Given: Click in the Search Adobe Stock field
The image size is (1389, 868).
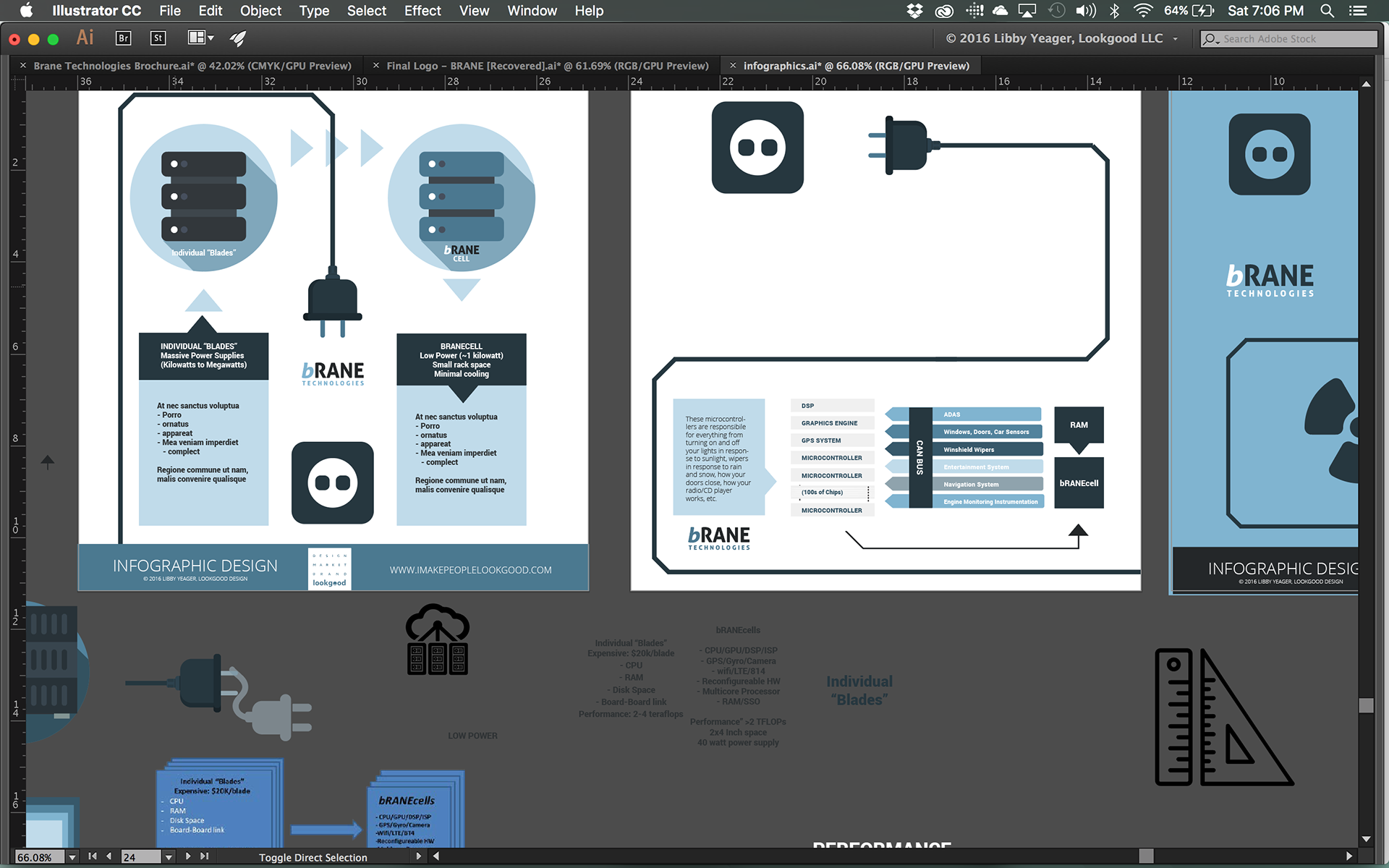Looking at the screenshot, I should [1288, 39].
